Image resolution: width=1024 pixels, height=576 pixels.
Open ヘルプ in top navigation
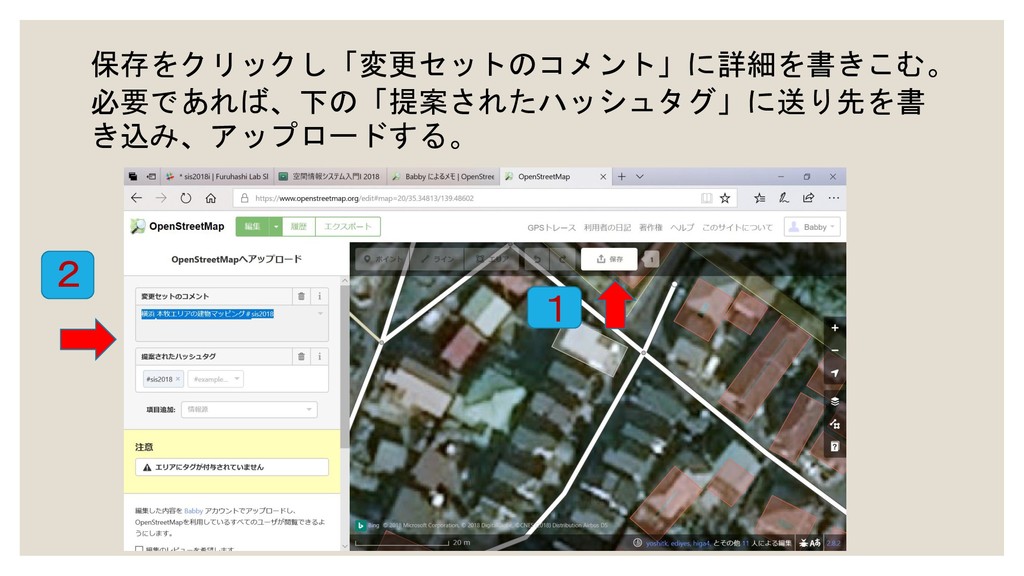(x=682, y=227)
